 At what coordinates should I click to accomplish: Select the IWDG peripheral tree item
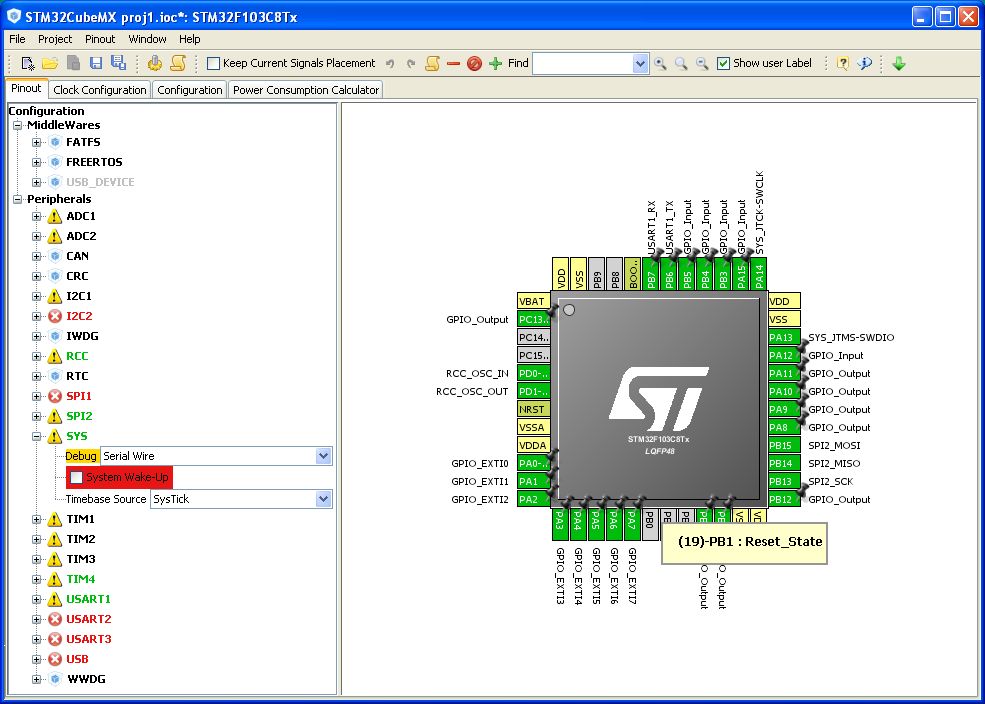point(82,336)
